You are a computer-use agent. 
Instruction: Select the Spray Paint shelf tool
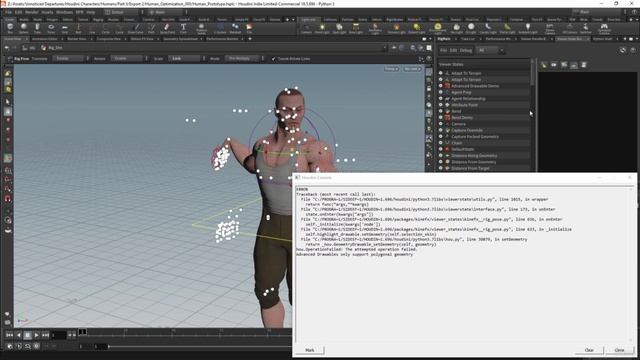(167, 28)
